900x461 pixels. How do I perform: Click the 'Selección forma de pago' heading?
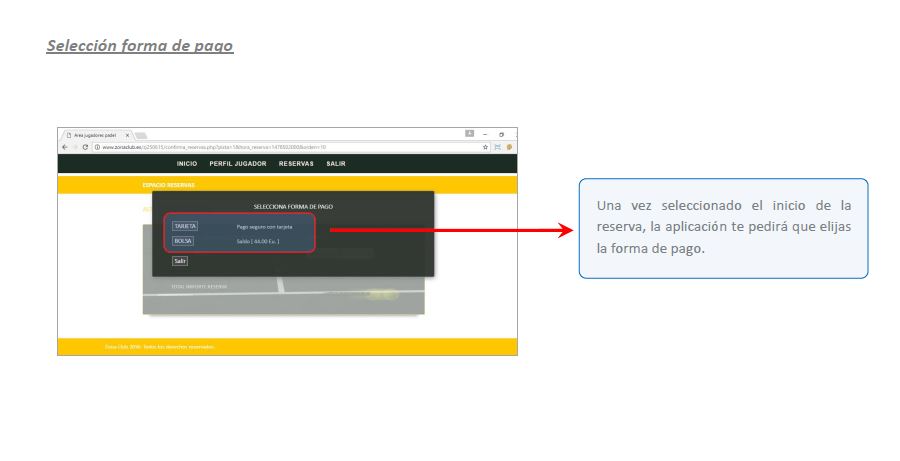click(x=140, y=46)
